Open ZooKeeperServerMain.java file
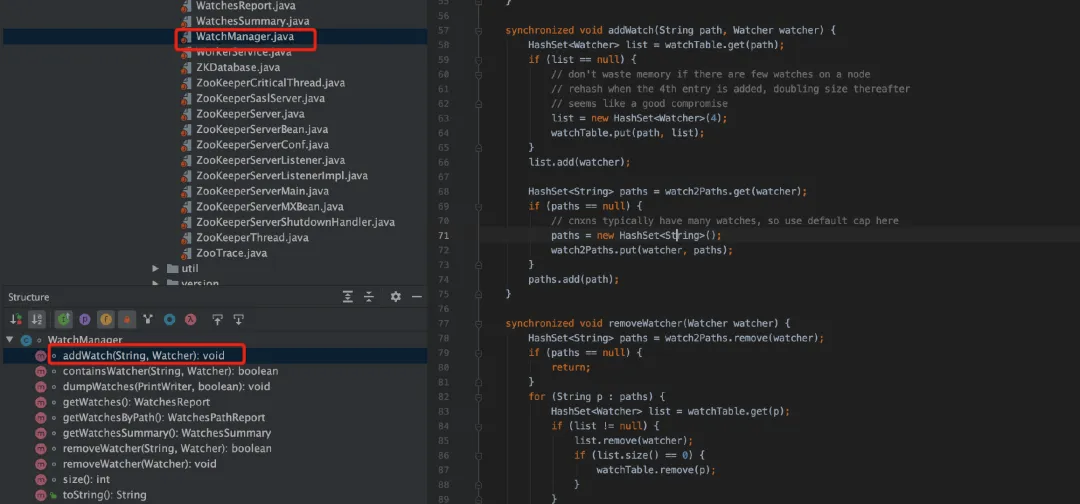 click(262, 191)
